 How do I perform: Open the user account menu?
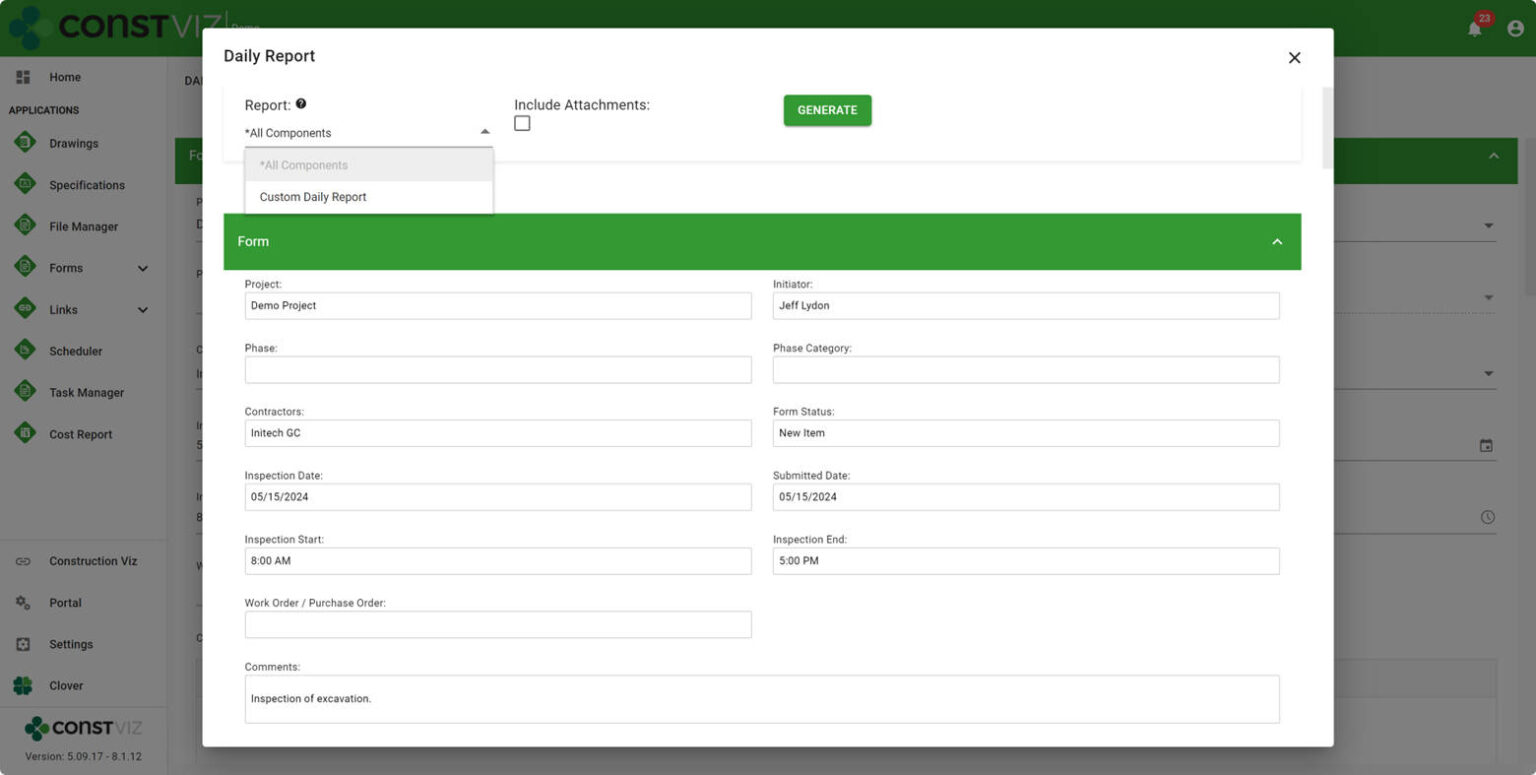1515,27
